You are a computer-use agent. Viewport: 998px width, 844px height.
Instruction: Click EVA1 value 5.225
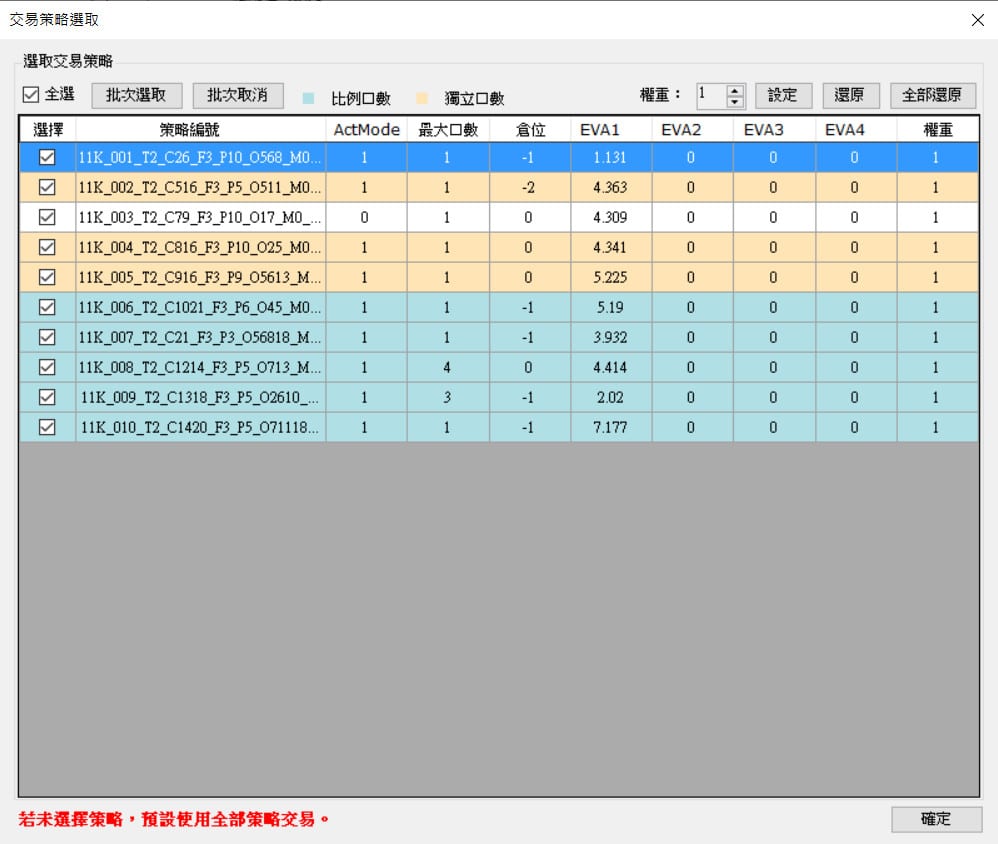click(x=610, y=277)
